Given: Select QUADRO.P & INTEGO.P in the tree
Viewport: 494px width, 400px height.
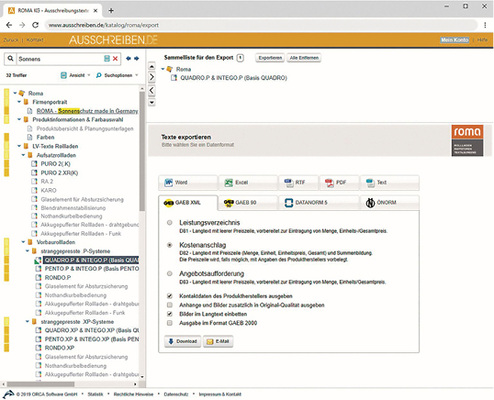Looking at the screenshot, I should pos(92,260).
